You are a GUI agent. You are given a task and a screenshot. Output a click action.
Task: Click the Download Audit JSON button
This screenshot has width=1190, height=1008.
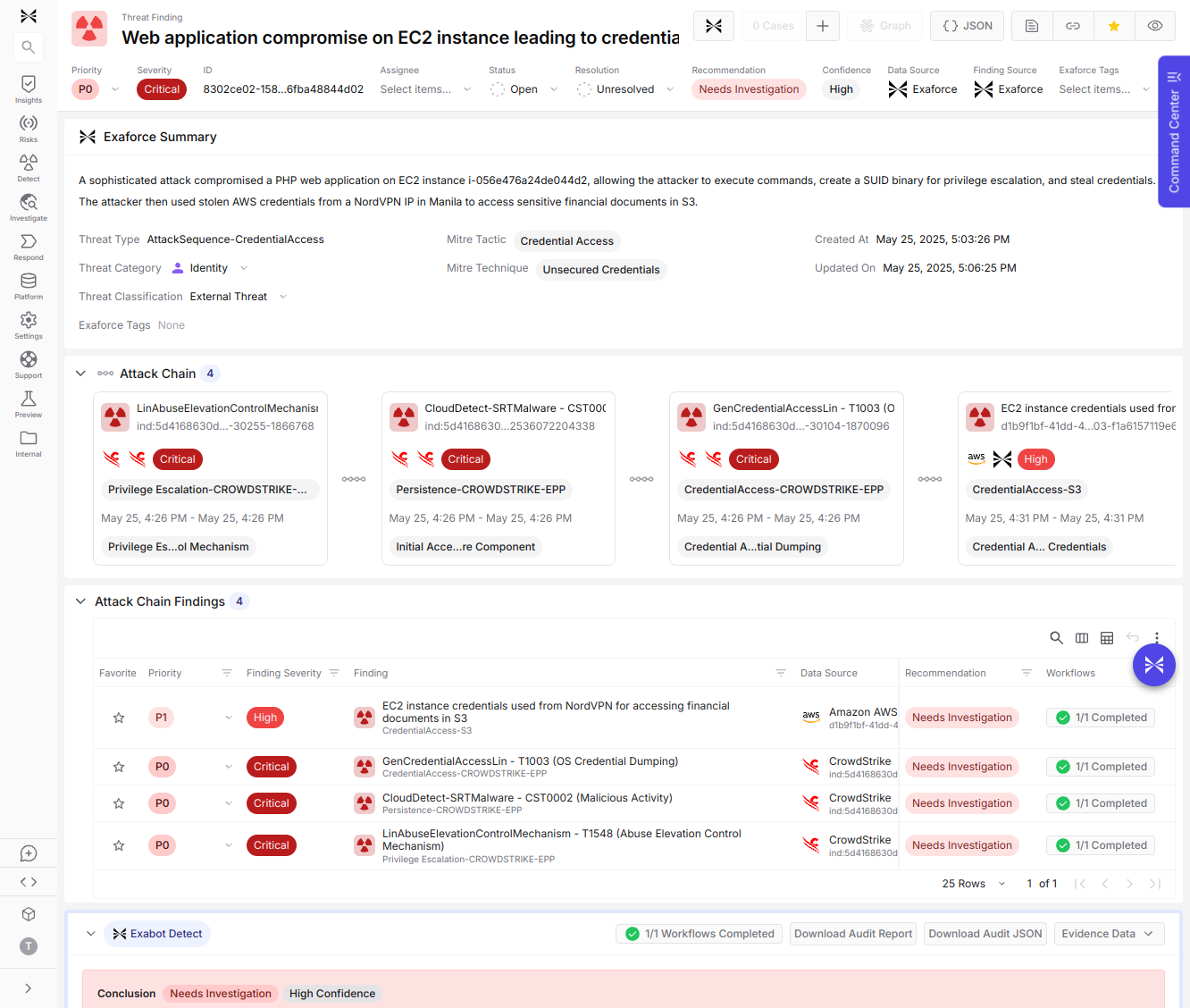tap(985, 934)
